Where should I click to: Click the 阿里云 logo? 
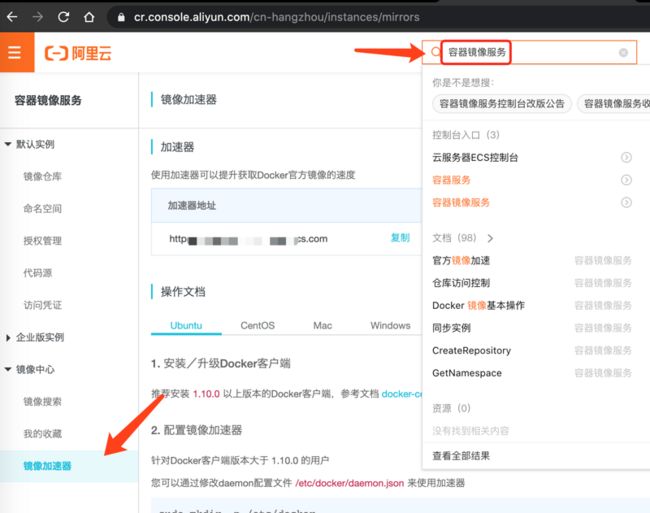(x=78, y=53)
